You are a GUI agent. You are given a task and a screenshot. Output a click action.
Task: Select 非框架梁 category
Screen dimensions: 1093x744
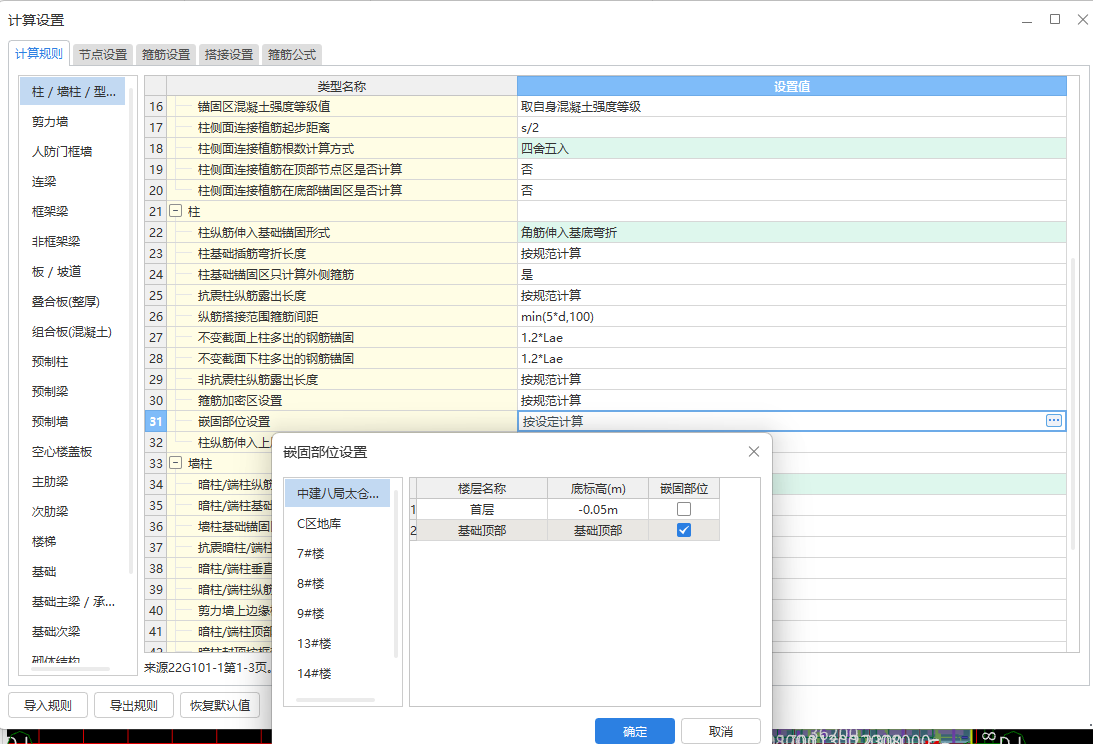pyautogui.click(x=72, y=241)
